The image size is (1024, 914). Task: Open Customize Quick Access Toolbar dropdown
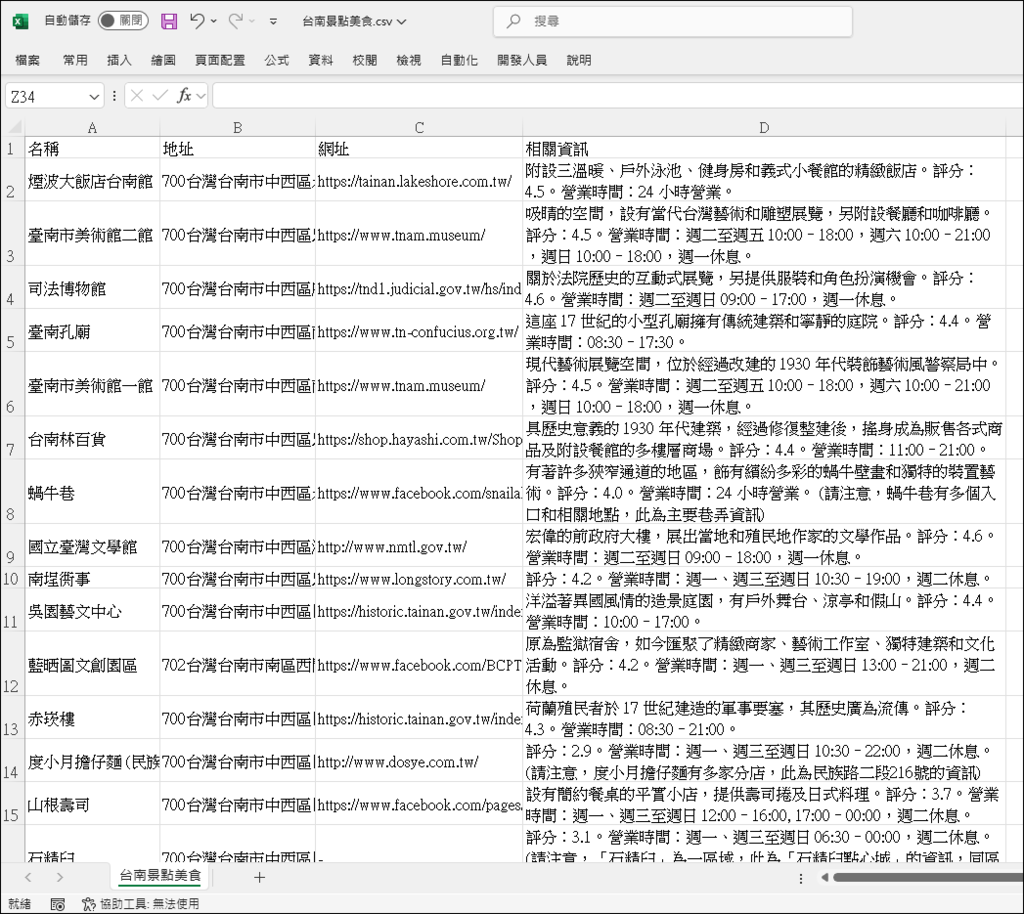[x=273, y=22]
